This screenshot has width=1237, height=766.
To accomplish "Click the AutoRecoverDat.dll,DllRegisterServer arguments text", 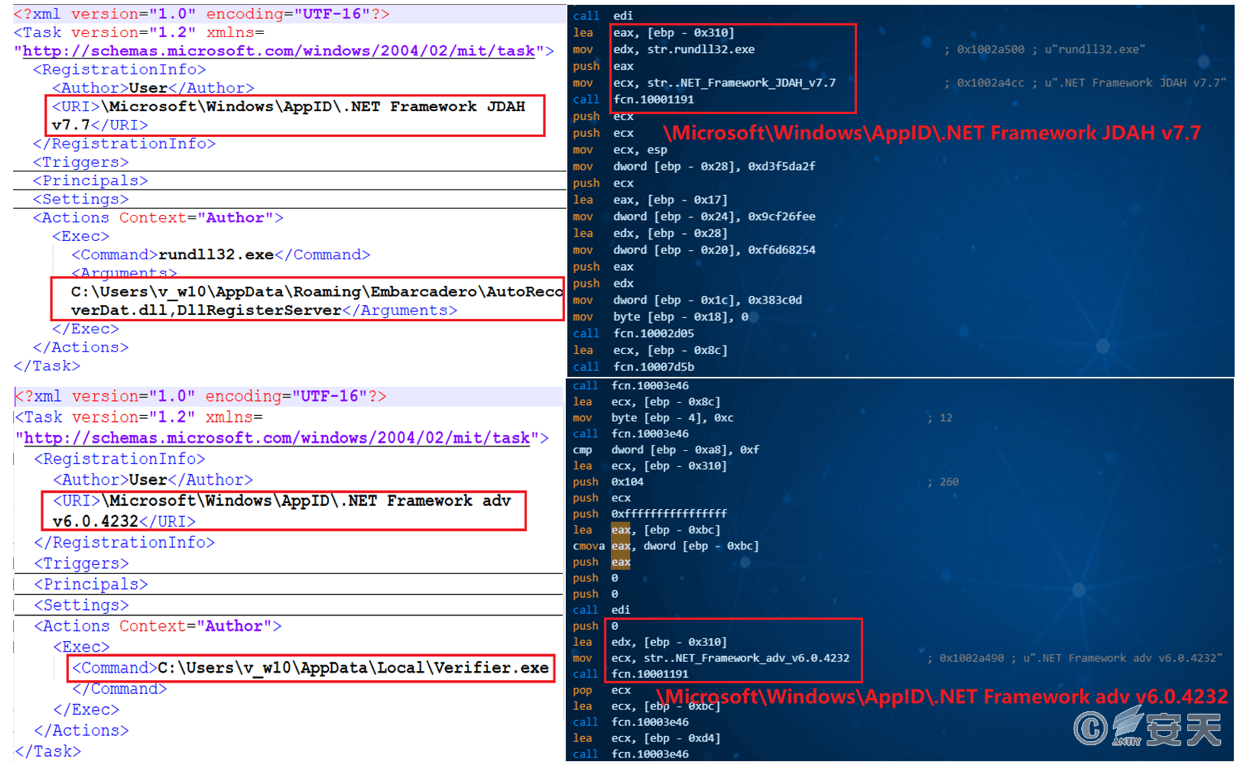I will click(300, 301).
